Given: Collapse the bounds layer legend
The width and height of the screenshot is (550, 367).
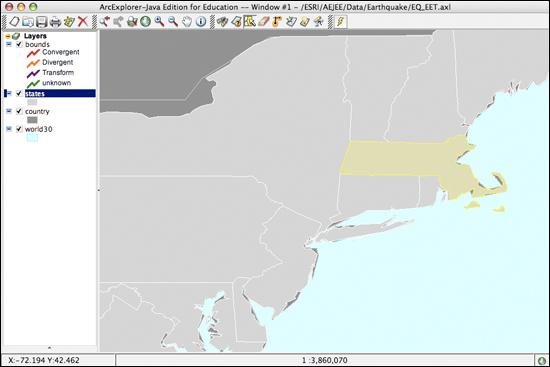Looking at the screenshot, I should click(9, 45).
